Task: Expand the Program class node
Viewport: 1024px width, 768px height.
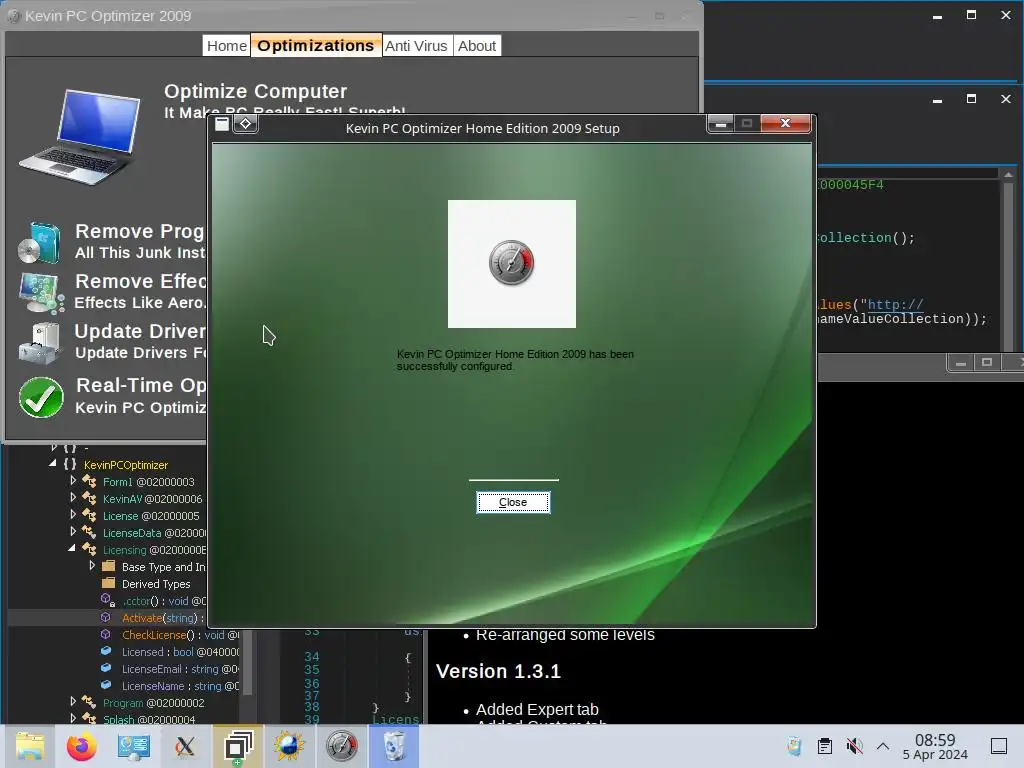Action: [x=73, y=701]
